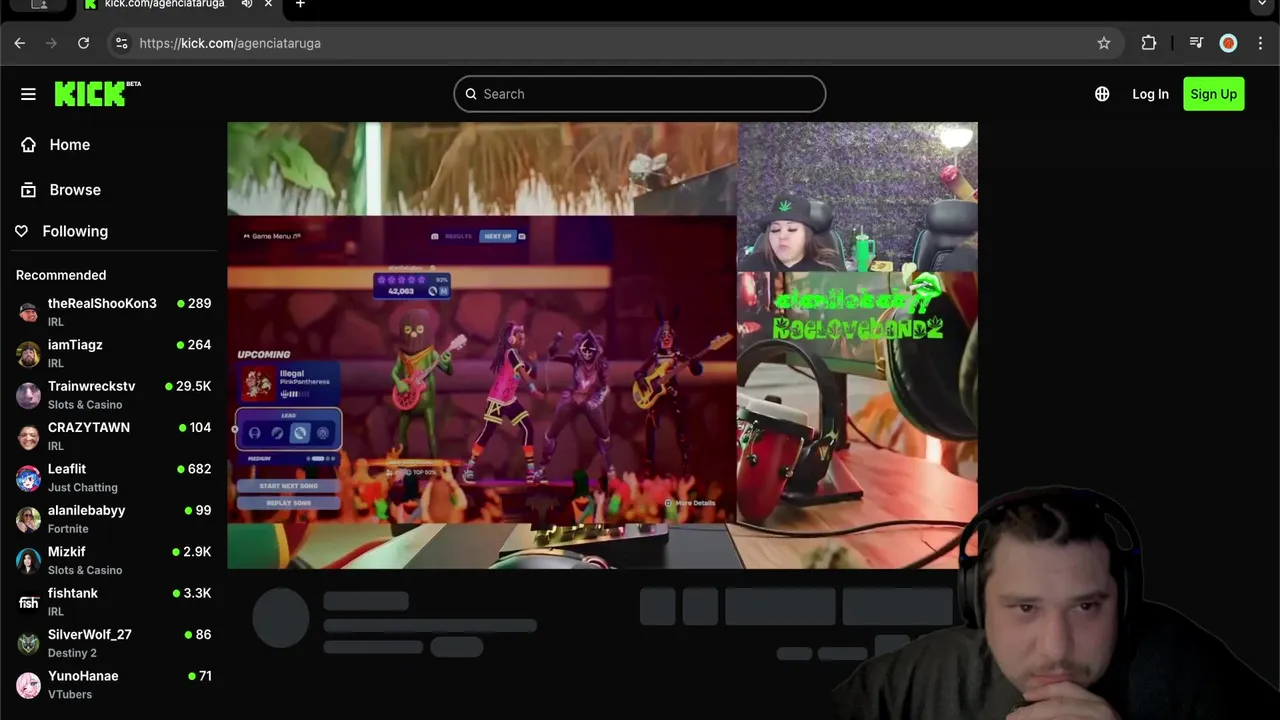Open theRealShooKon3 avatar

[28, 312]
